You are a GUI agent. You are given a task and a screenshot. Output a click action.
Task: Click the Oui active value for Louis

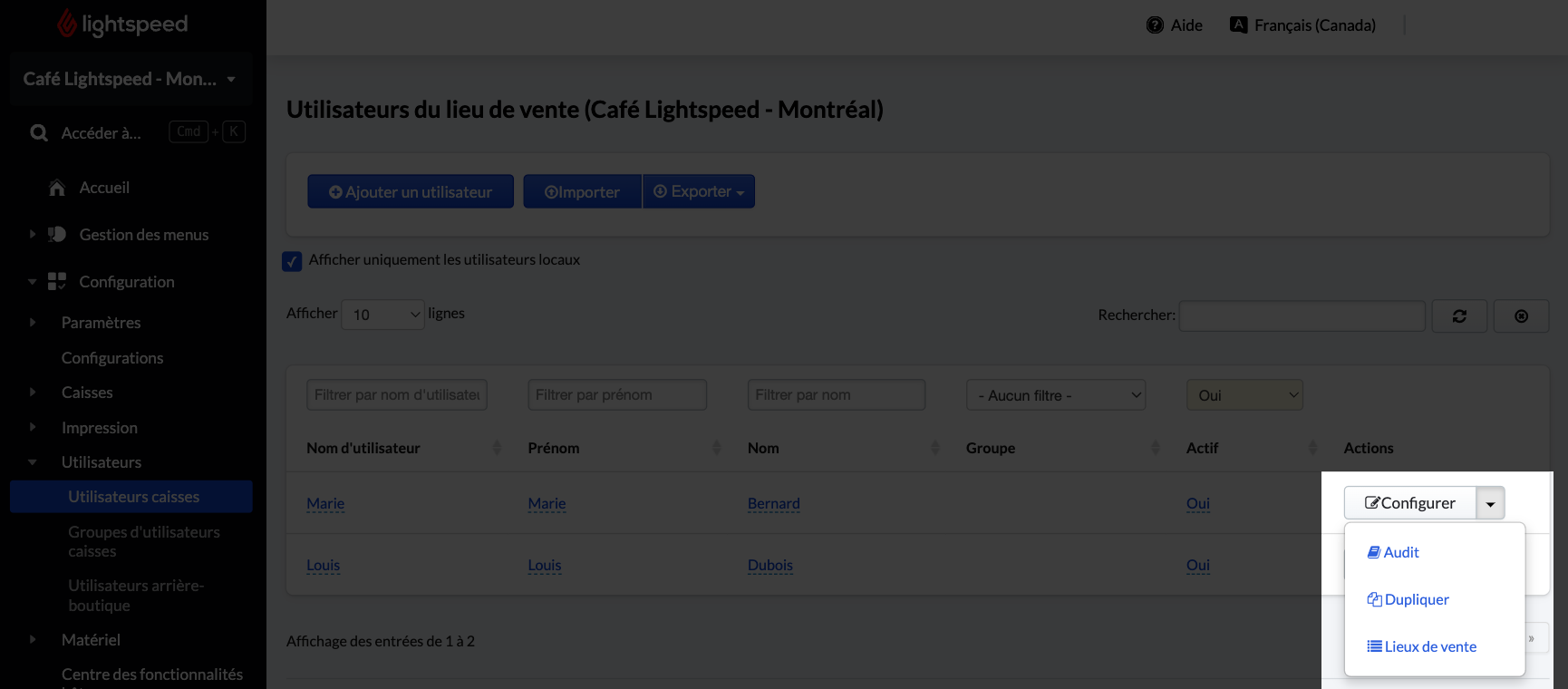(1198, 565)
